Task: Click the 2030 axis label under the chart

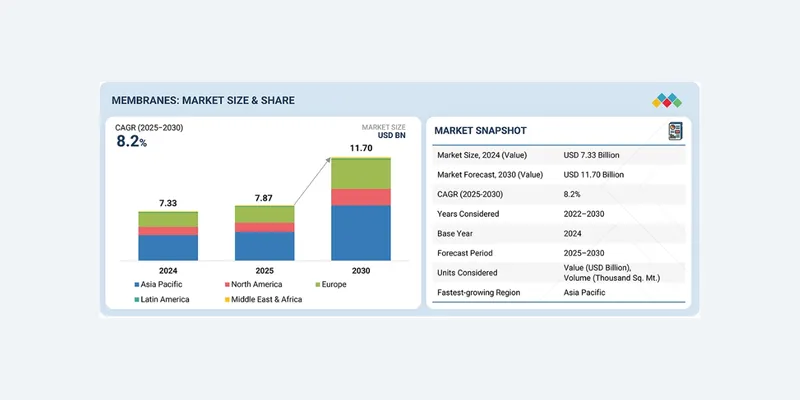Action: click(x=361, y=271)
